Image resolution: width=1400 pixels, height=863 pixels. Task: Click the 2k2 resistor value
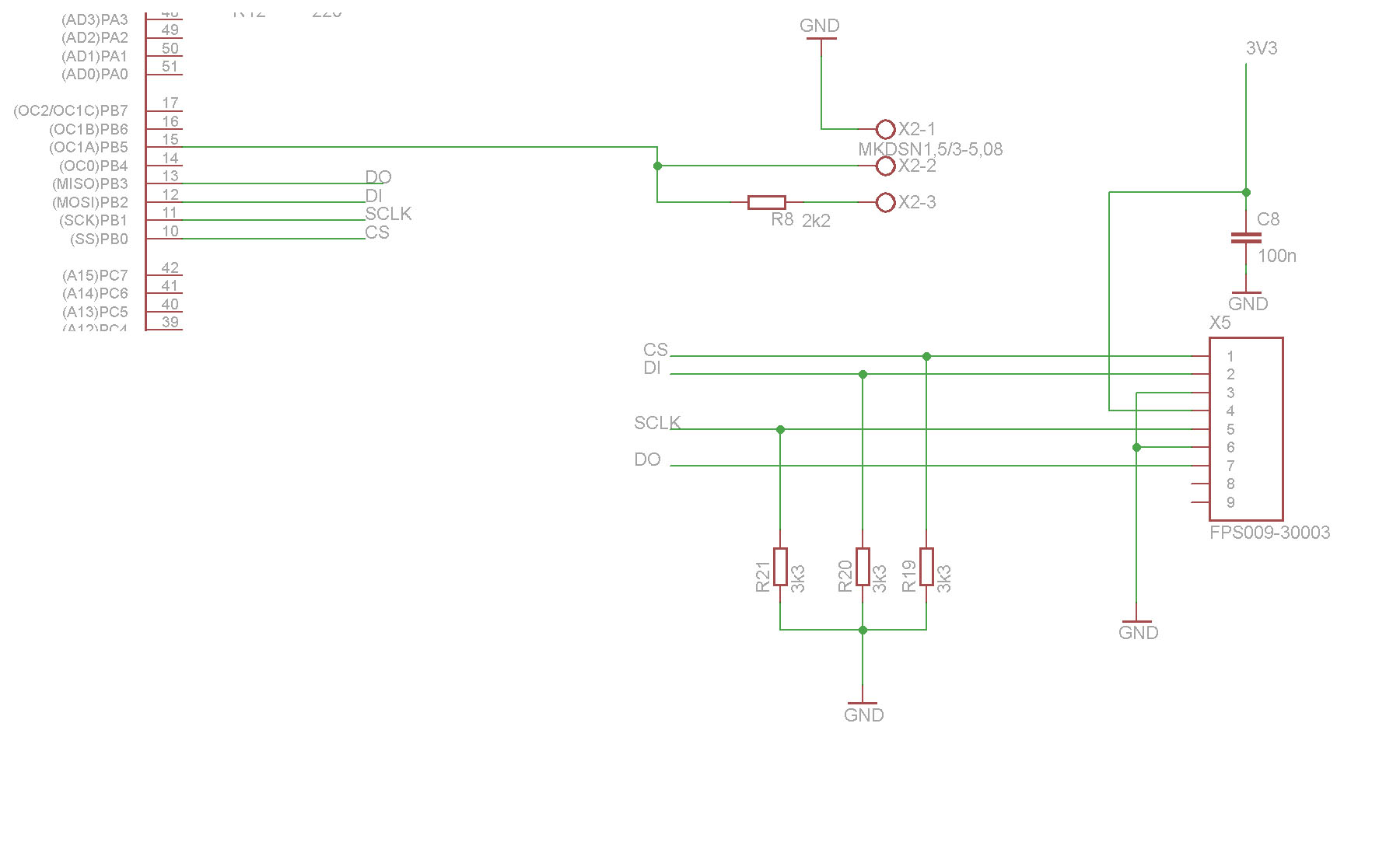[x=816, y=221]
